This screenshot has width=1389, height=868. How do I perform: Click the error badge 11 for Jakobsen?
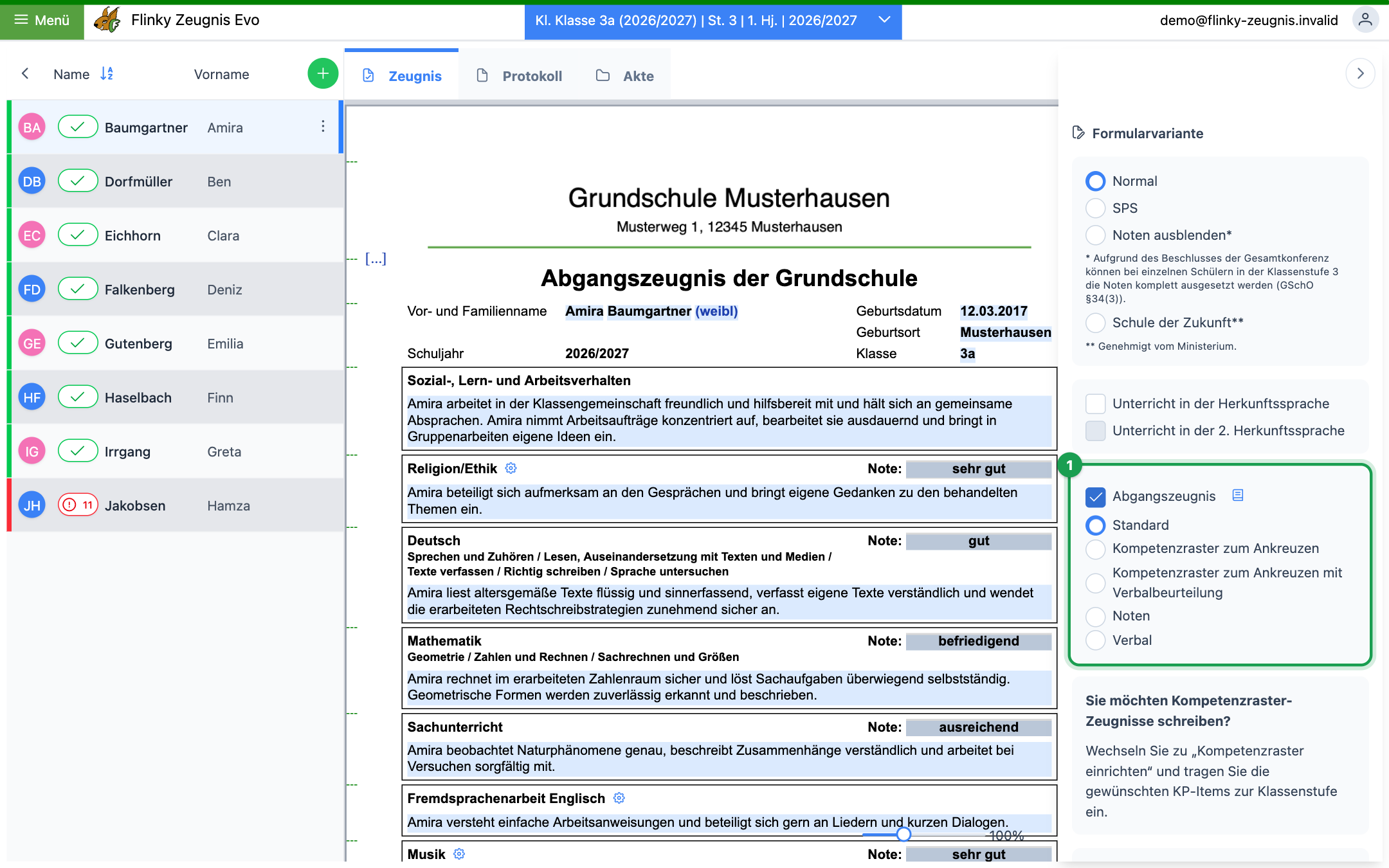point(78,505)
